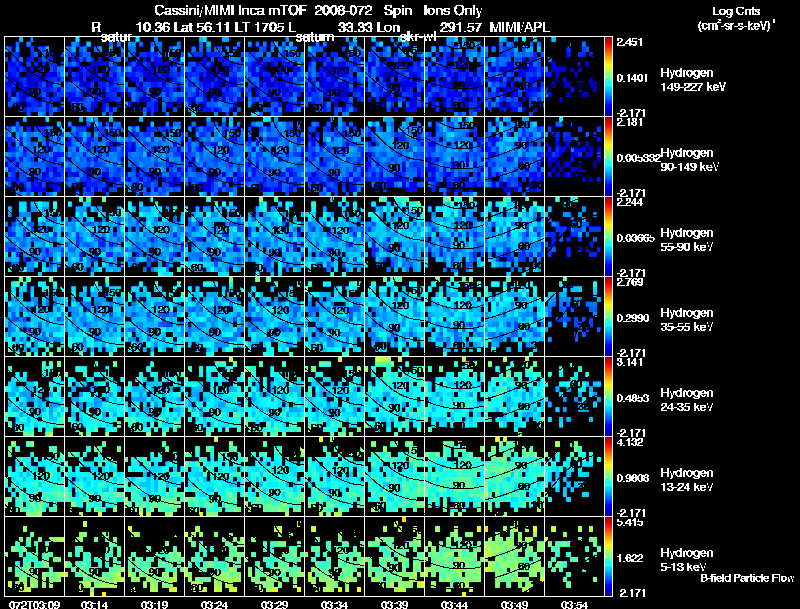Click the 5-13 keV row color bar

coord(608,556)
